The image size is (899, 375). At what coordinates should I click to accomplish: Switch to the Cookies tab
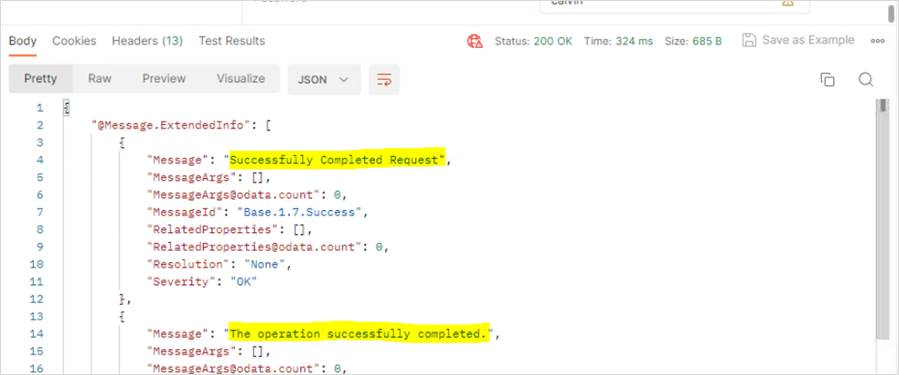tap(74, 41)
